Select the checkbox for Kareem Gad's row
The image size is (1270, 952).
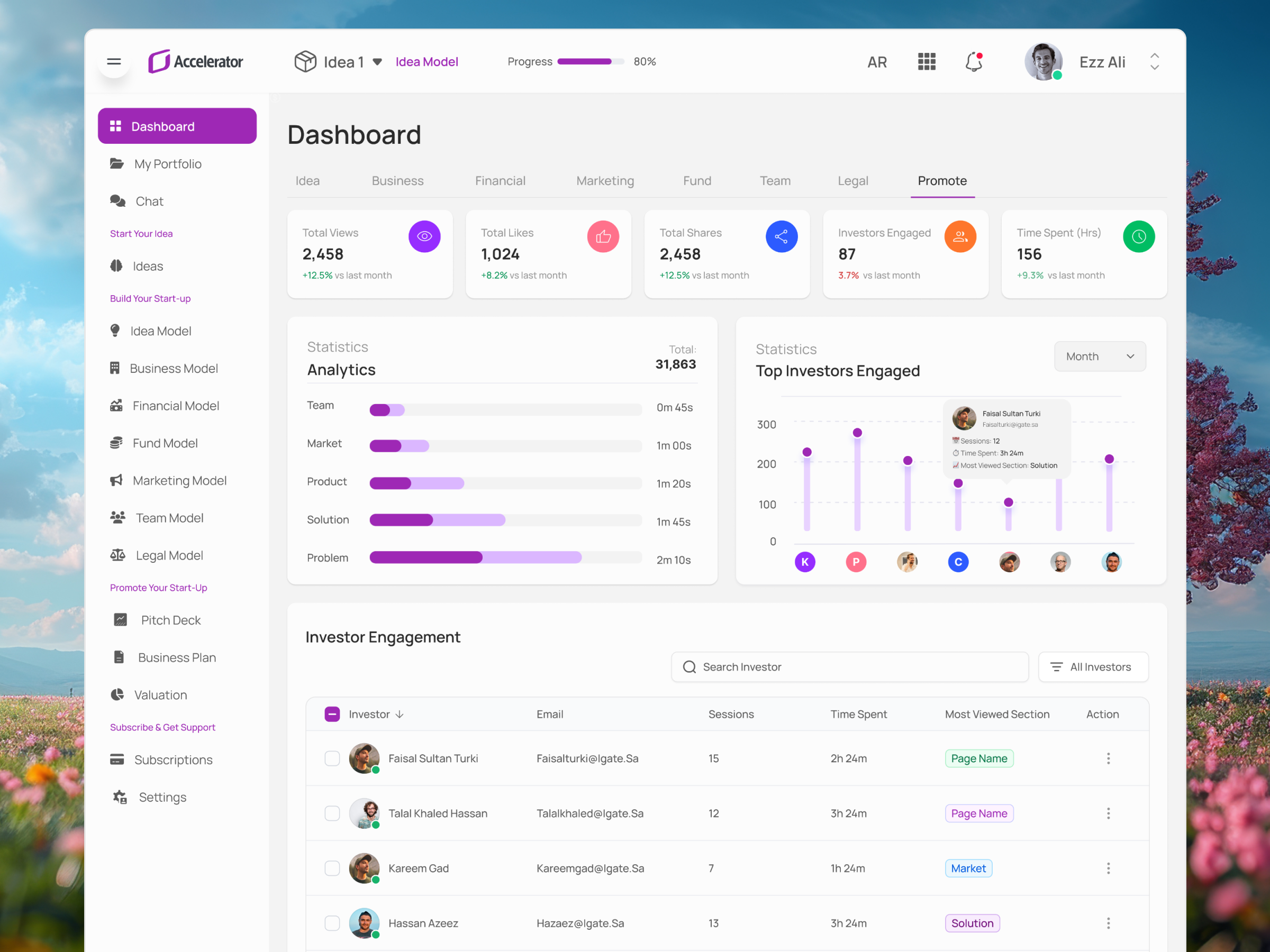[x=332, y=868]
